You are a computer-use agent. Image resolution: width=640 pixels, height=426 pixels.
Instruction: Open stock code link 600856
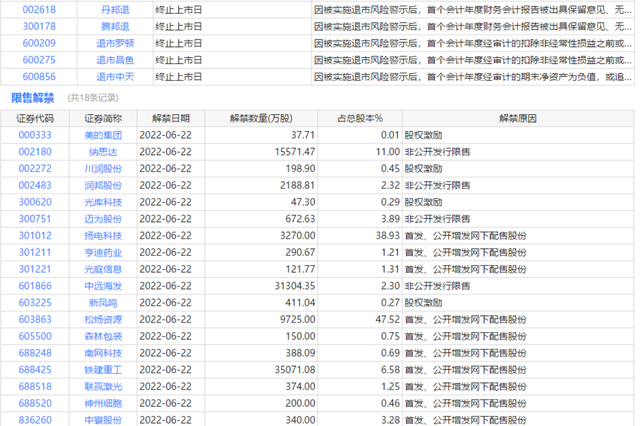coord(39,76)
